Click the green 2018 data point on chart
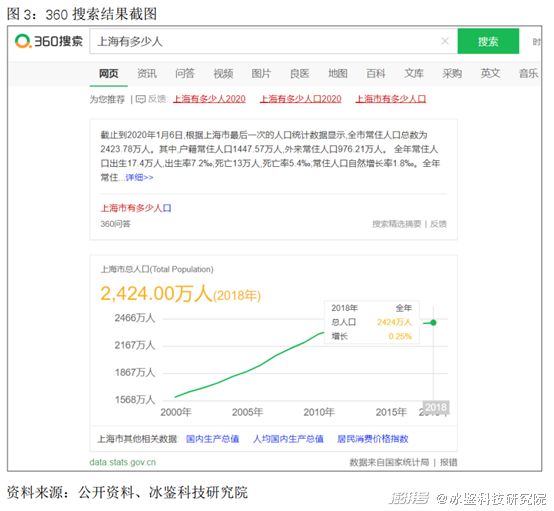Image resolution: width=554 pixels, height=511 pixels. 434,323
